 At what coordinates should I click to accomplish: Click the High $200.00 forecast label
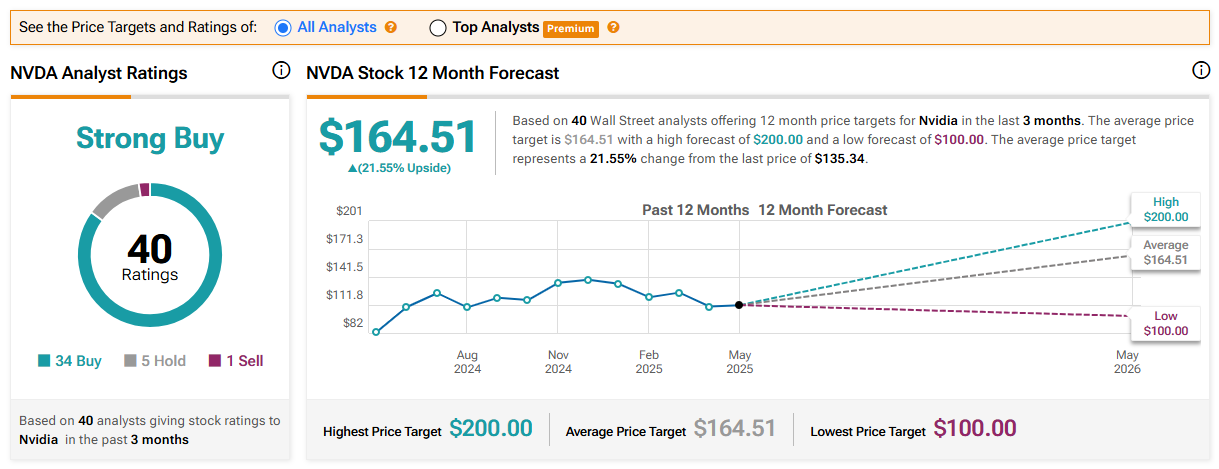[1165, 209]
